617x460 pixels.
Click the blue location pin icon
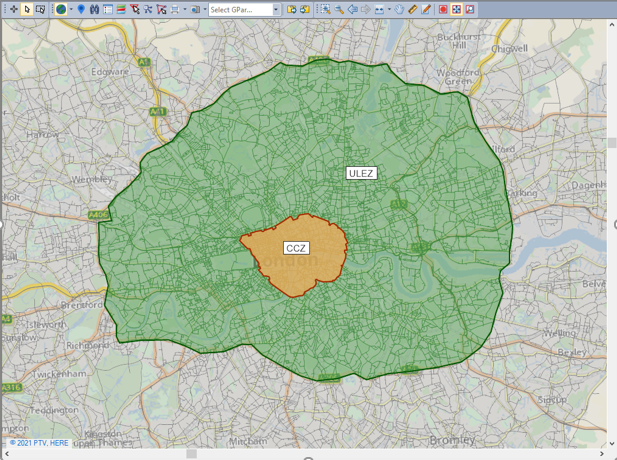click(82, 9)
